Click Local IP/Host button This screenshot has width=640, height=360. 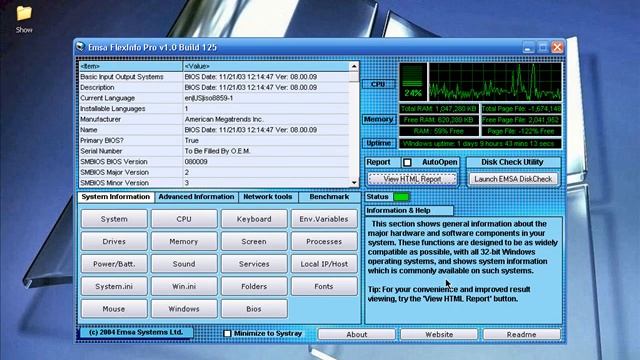click(x=324, y=264)
